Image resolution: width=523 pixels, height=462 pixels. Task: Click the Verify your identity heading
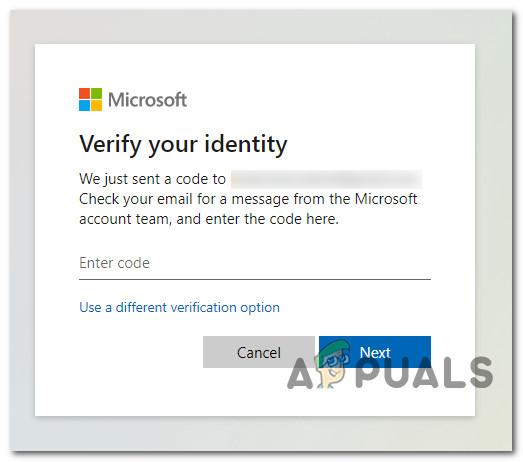[183, 145]
